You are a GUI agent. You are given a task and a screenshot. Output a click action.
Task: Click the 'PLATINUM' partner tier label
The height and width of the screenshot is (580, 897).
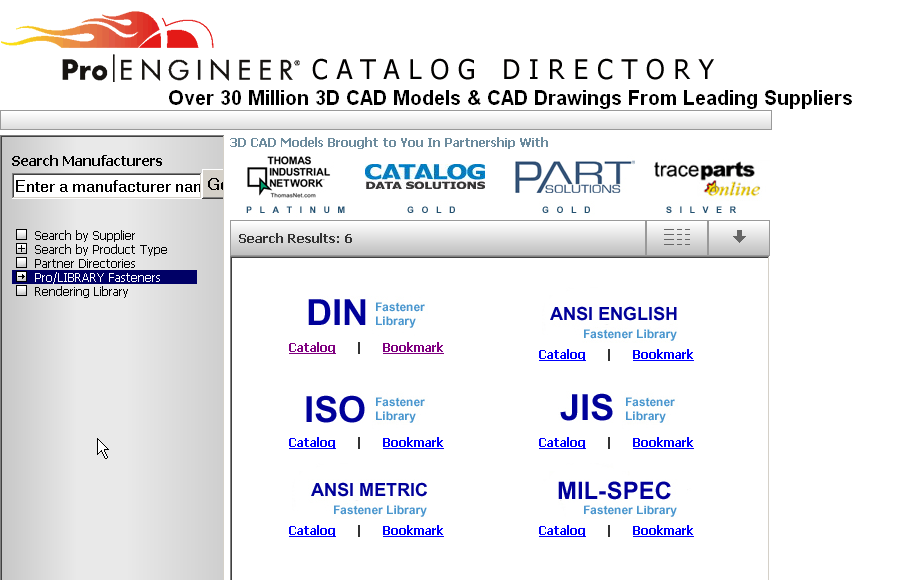(296, 210)
